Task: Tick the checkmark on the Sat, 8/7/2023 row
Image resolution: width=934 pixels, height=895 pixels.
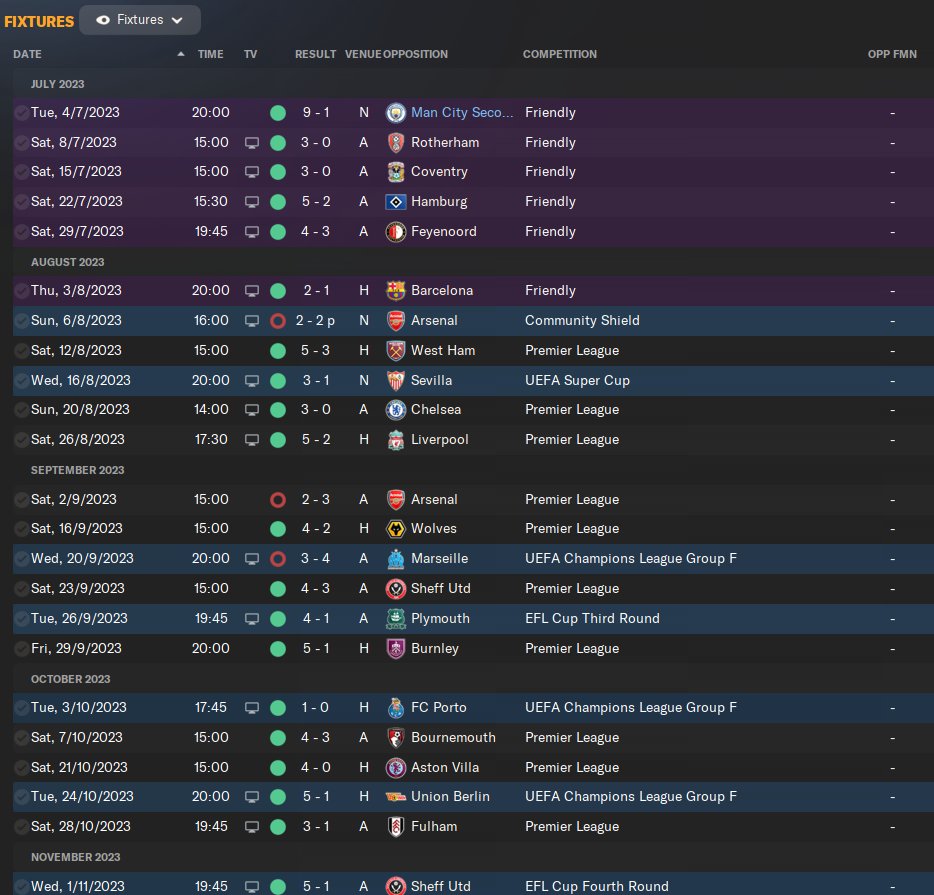Action: (21, 143)
